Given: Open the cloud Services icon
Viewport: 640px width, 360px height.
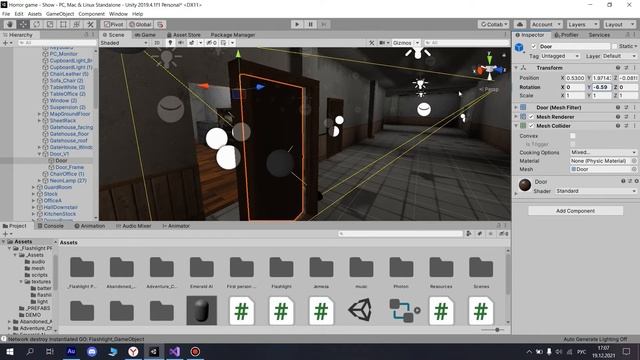Looking at the screenshot, I should 520,24.
